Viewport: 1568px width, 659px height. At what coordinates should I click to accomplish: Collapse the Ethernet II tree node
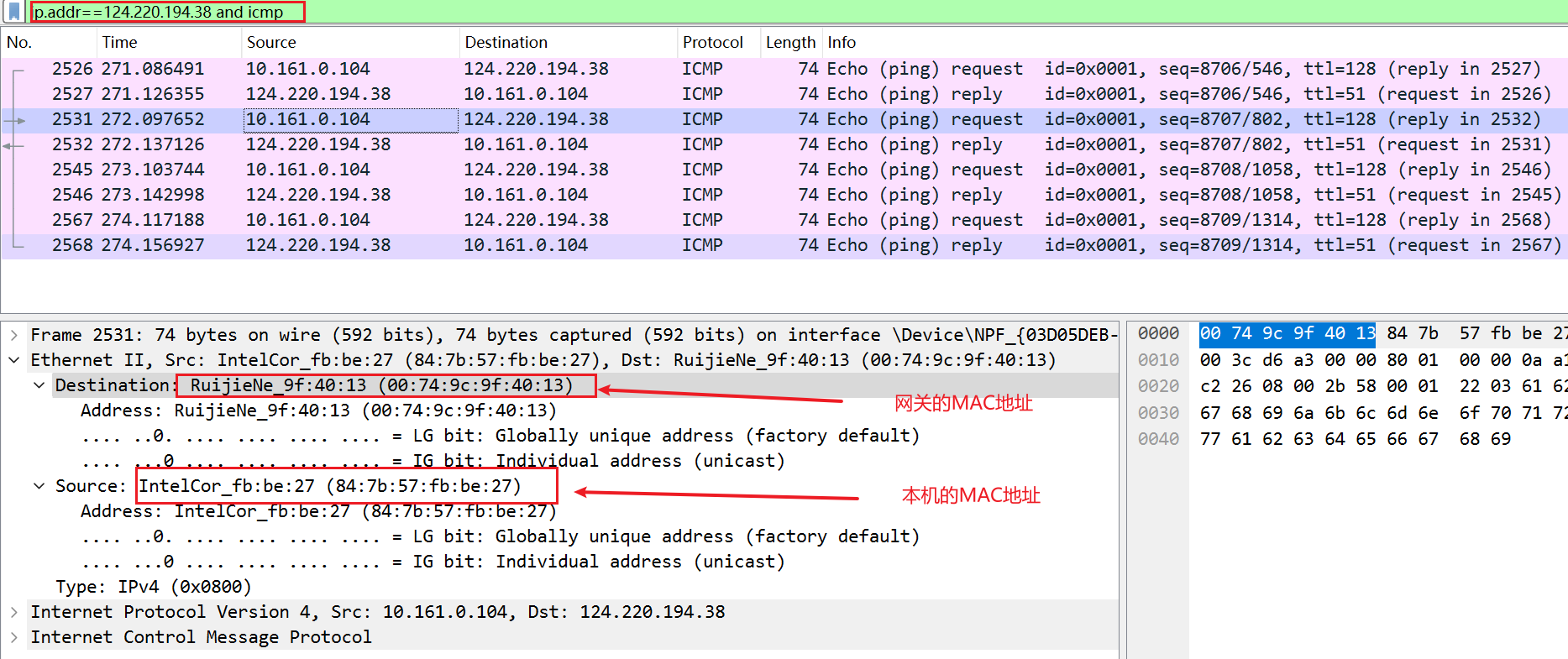coord(14,360)
